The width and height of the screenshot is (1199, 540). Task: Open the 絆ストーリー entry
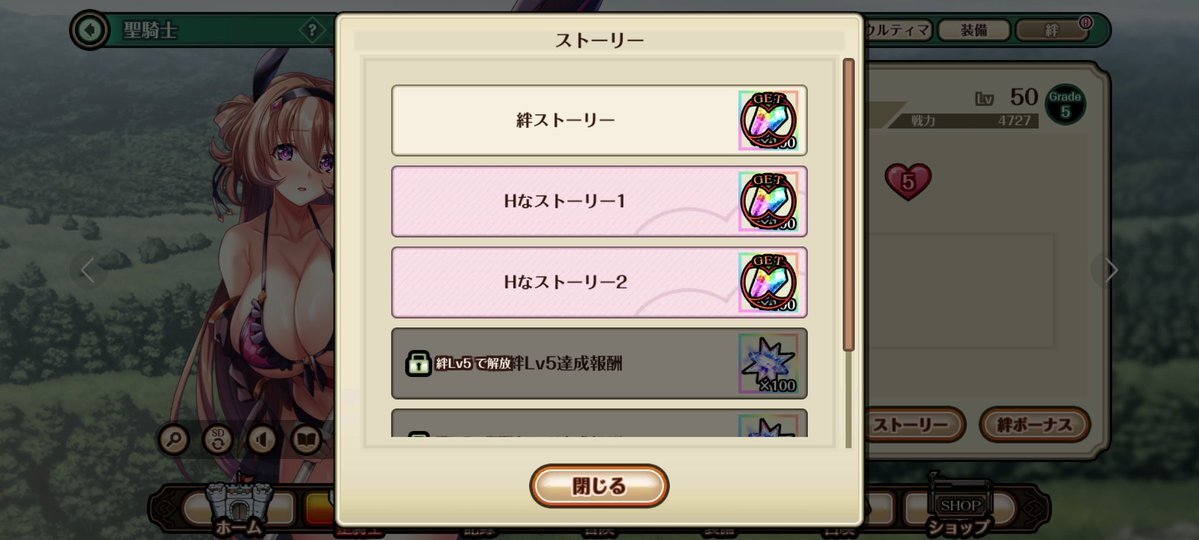tap(599, 121)
